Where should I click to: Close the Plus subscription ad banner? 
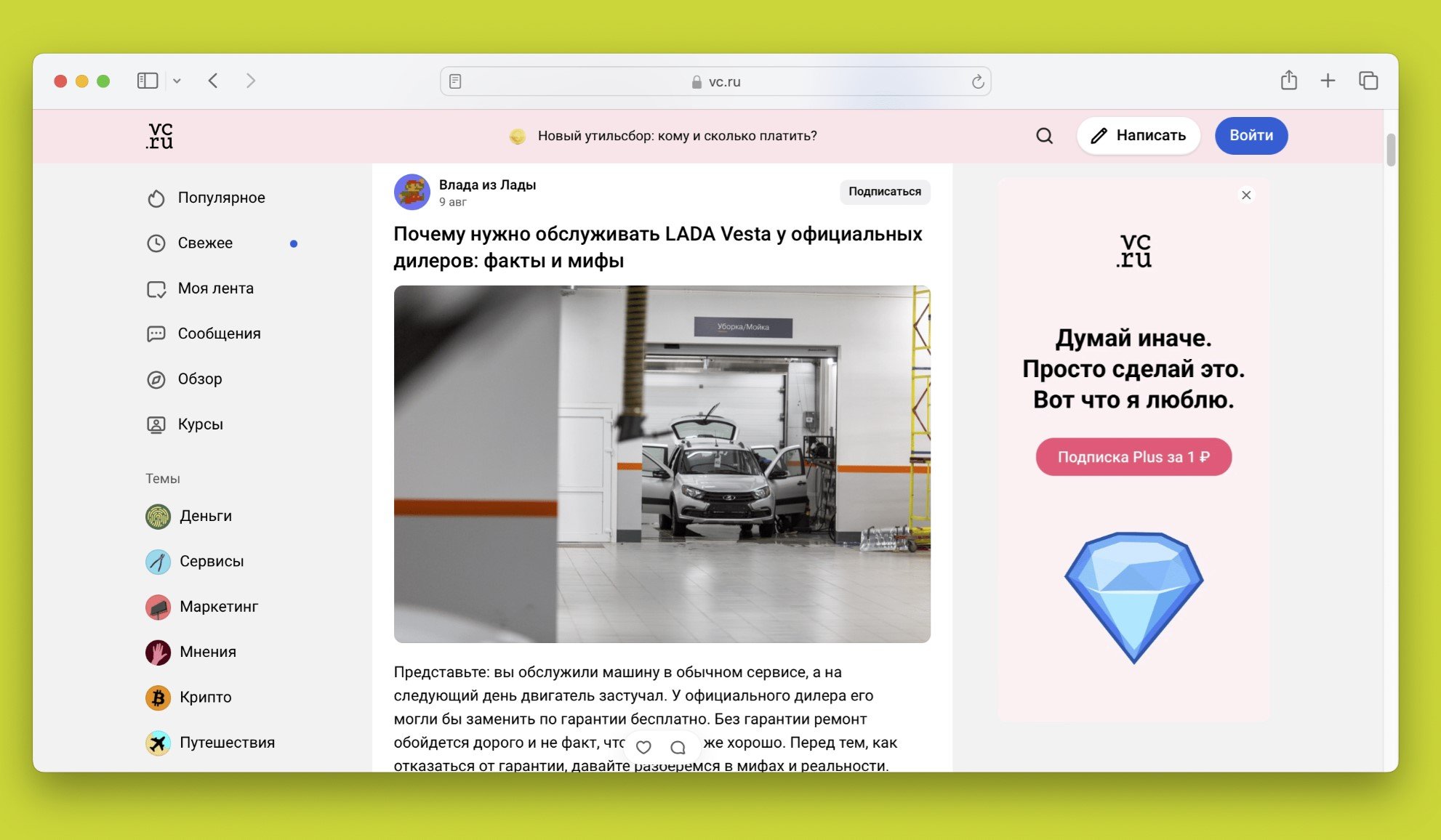[x=1246, y=195]
